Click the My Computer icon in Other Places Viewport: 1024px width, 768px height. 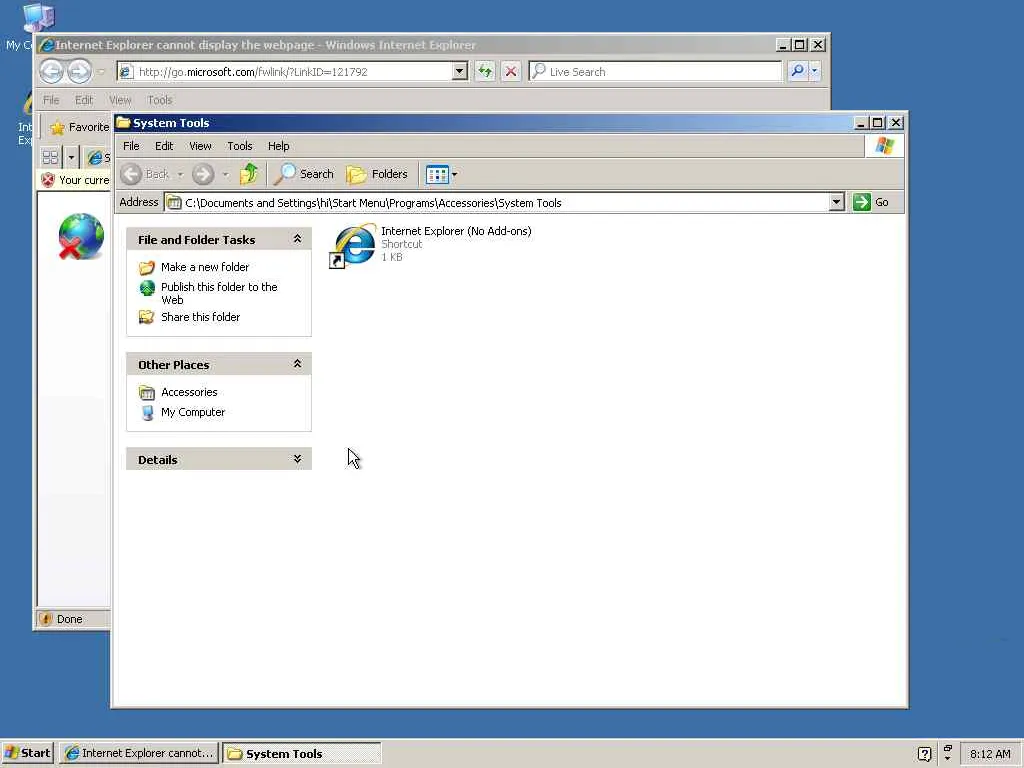click(x=147, y=412)
